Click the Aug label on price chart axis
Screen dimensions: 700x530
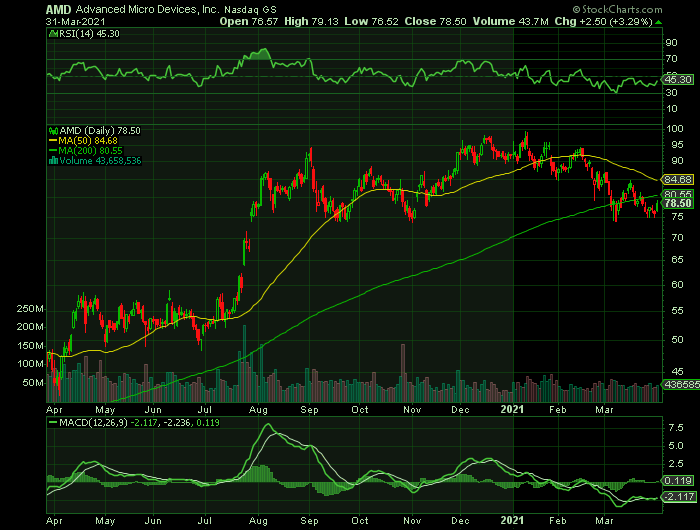click(x=257, y=409)
